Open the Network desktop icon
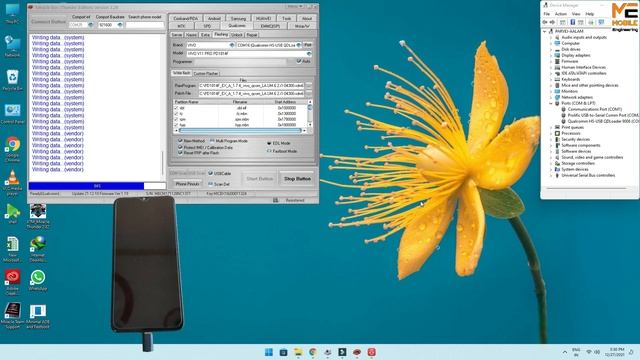This screenshot has height=360, width=640. 12,46
